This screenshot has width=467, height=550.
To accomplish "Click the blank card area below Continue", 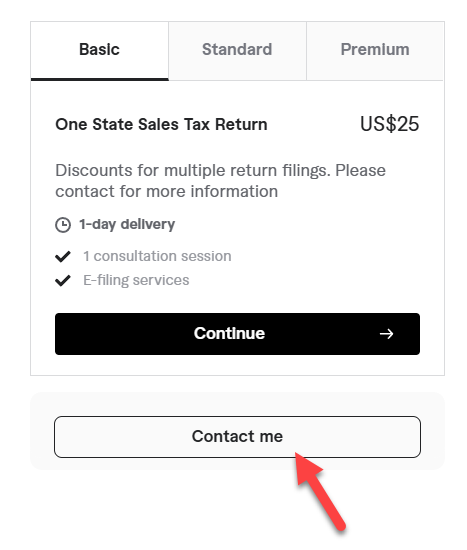I will tap(238, 365).
